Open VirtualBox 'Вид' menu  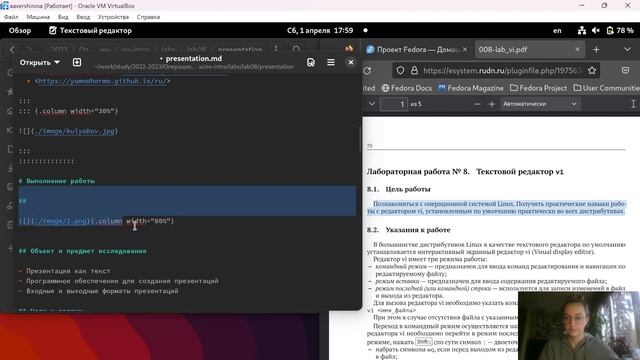[63, 17]
